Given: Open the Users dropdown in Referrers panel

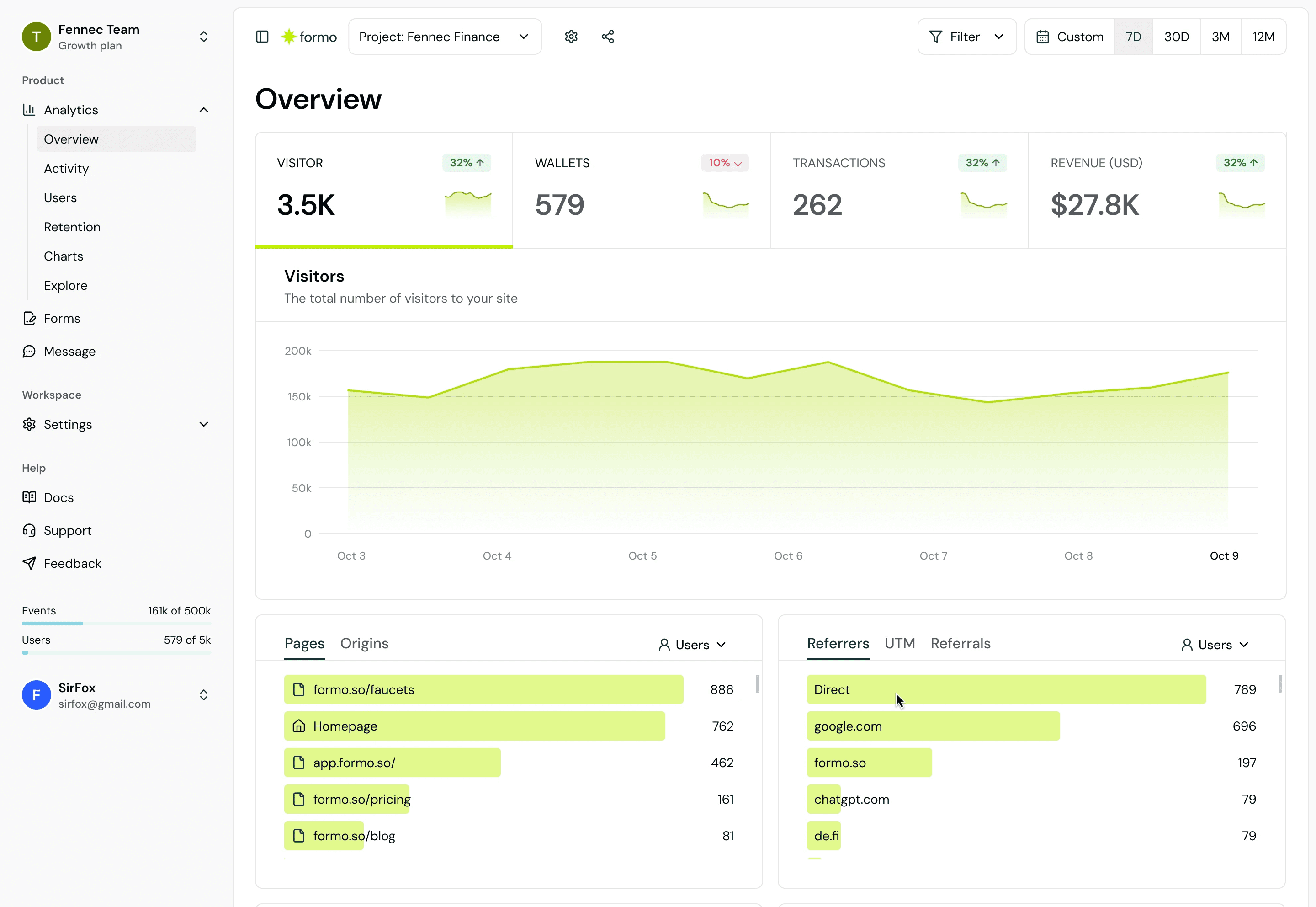Looking at the screenshot, I should click(x=1215, y=645).
